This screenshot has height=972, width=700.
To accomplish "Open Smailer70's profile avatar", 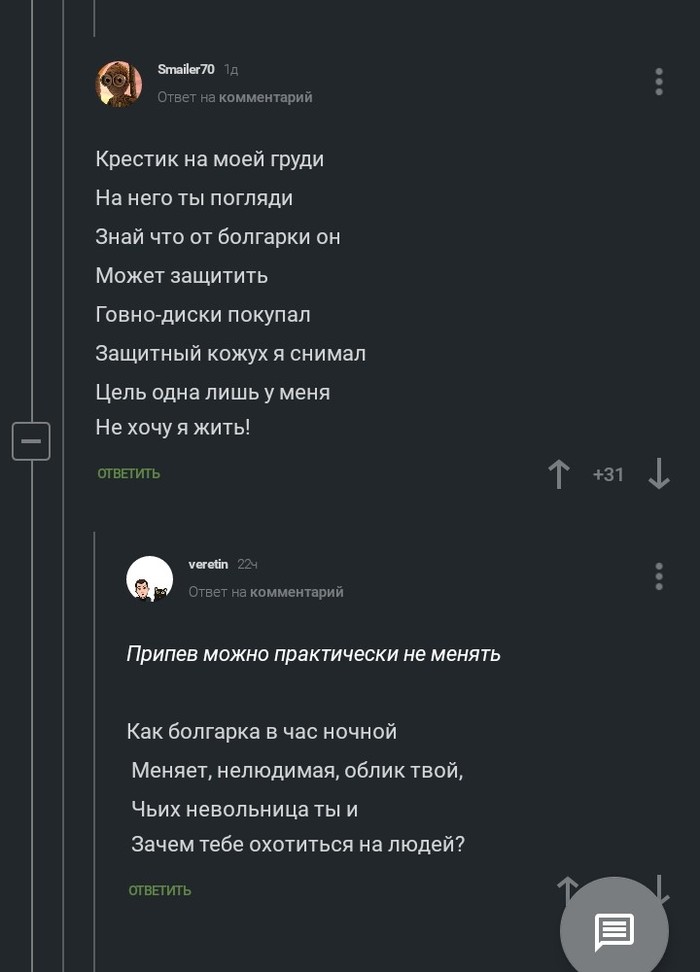I will coord(119,83).
